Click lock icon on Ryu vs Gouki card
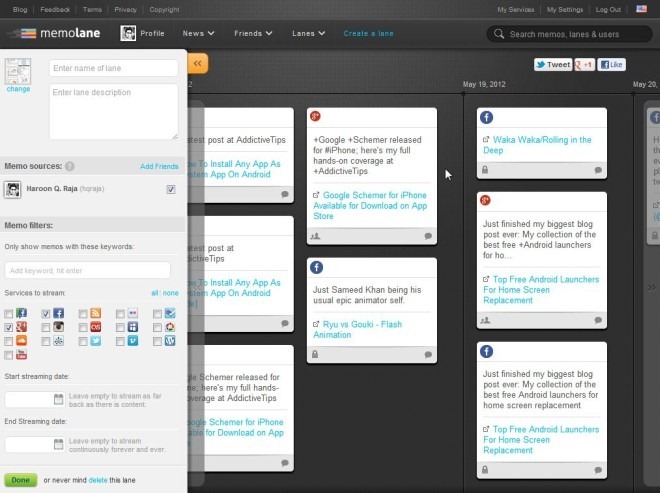 coord(315,354)
